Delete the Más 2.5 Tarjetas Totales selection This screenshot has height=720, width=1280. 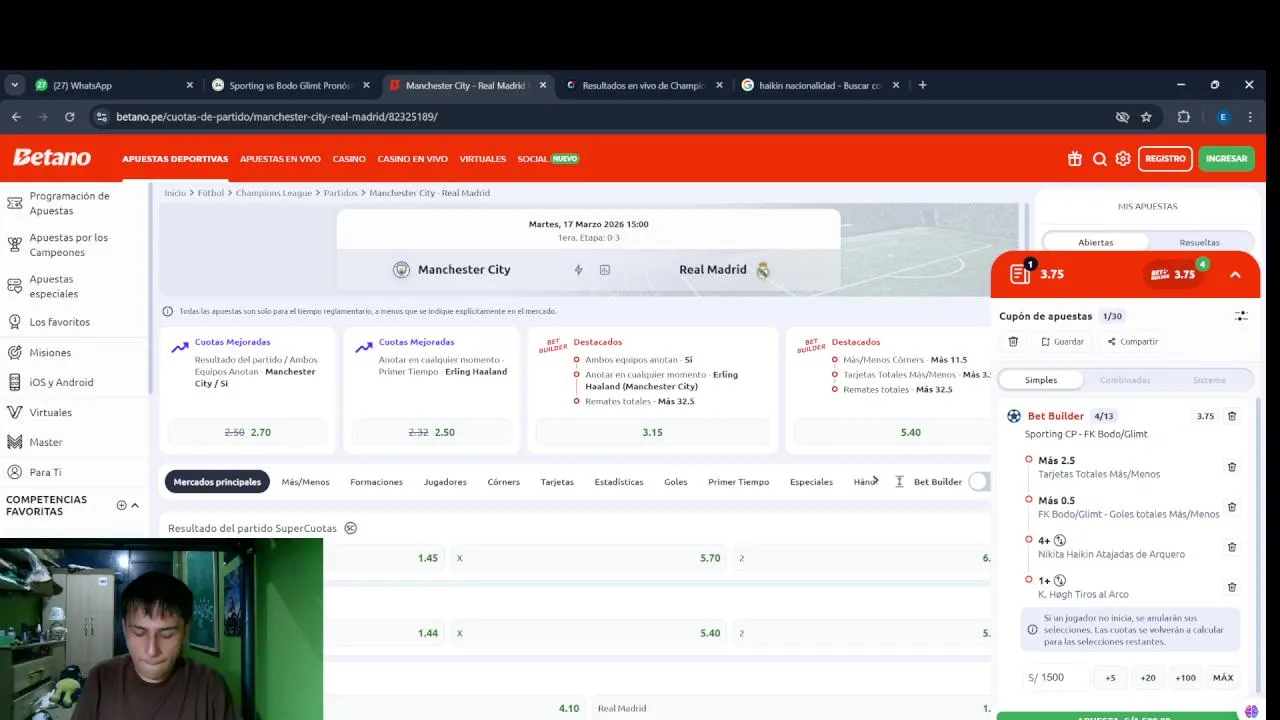click(x=1232, y=467)
